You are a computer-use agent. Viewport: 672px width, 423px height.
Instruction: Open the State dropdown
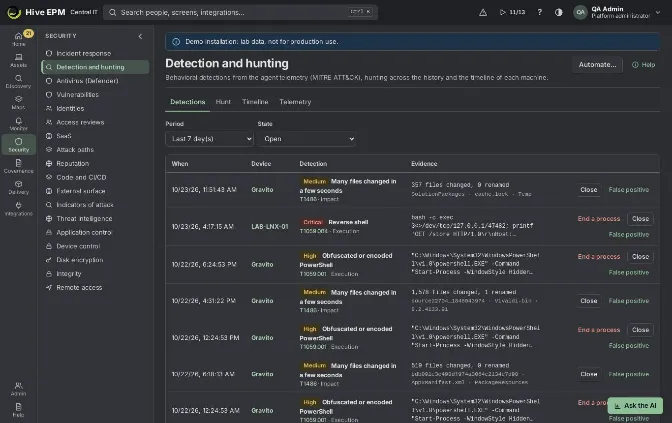coord(306,139)
